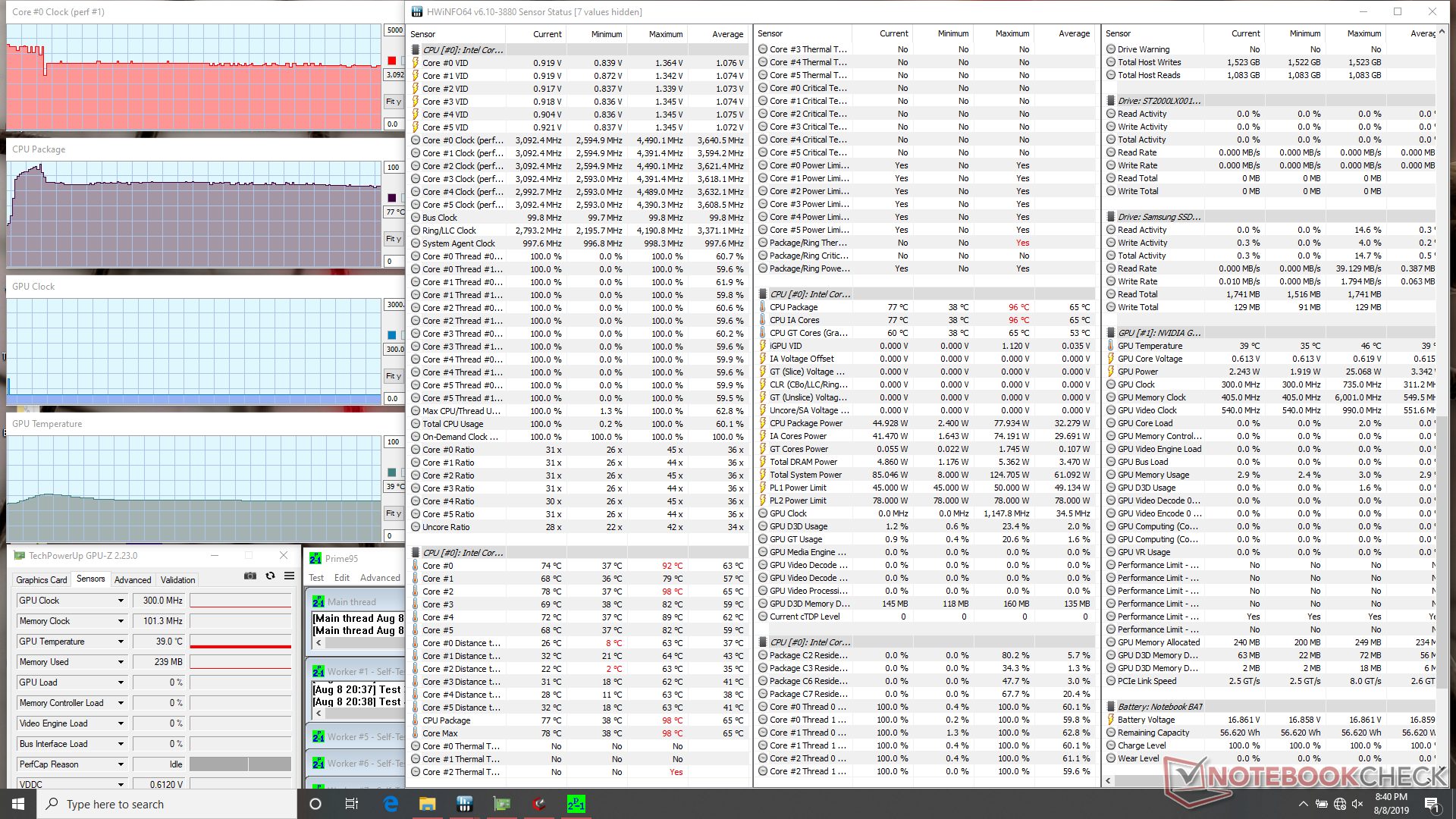Switch to the Graphics Card tab
1456x819 pixels.
coord(42,580)
